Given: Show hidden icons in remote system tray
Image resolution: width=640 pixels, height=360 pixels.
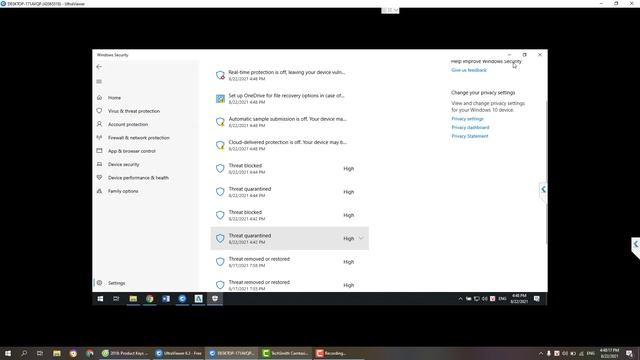Looking at the screenshot, I should 460,299.
